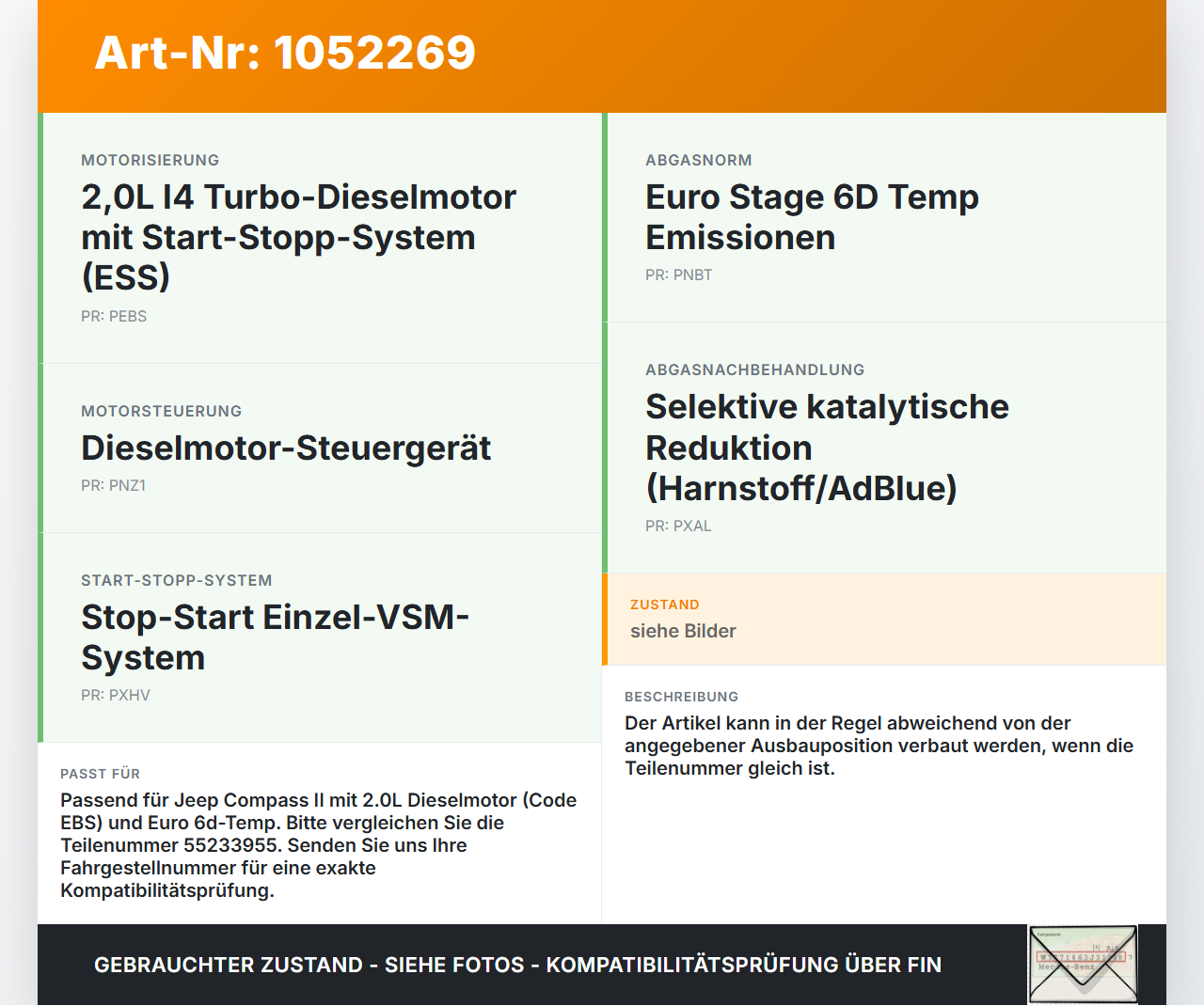Click the ABGASNORM label
This screenshot has width=1204, height=1006.
(699, 160)
